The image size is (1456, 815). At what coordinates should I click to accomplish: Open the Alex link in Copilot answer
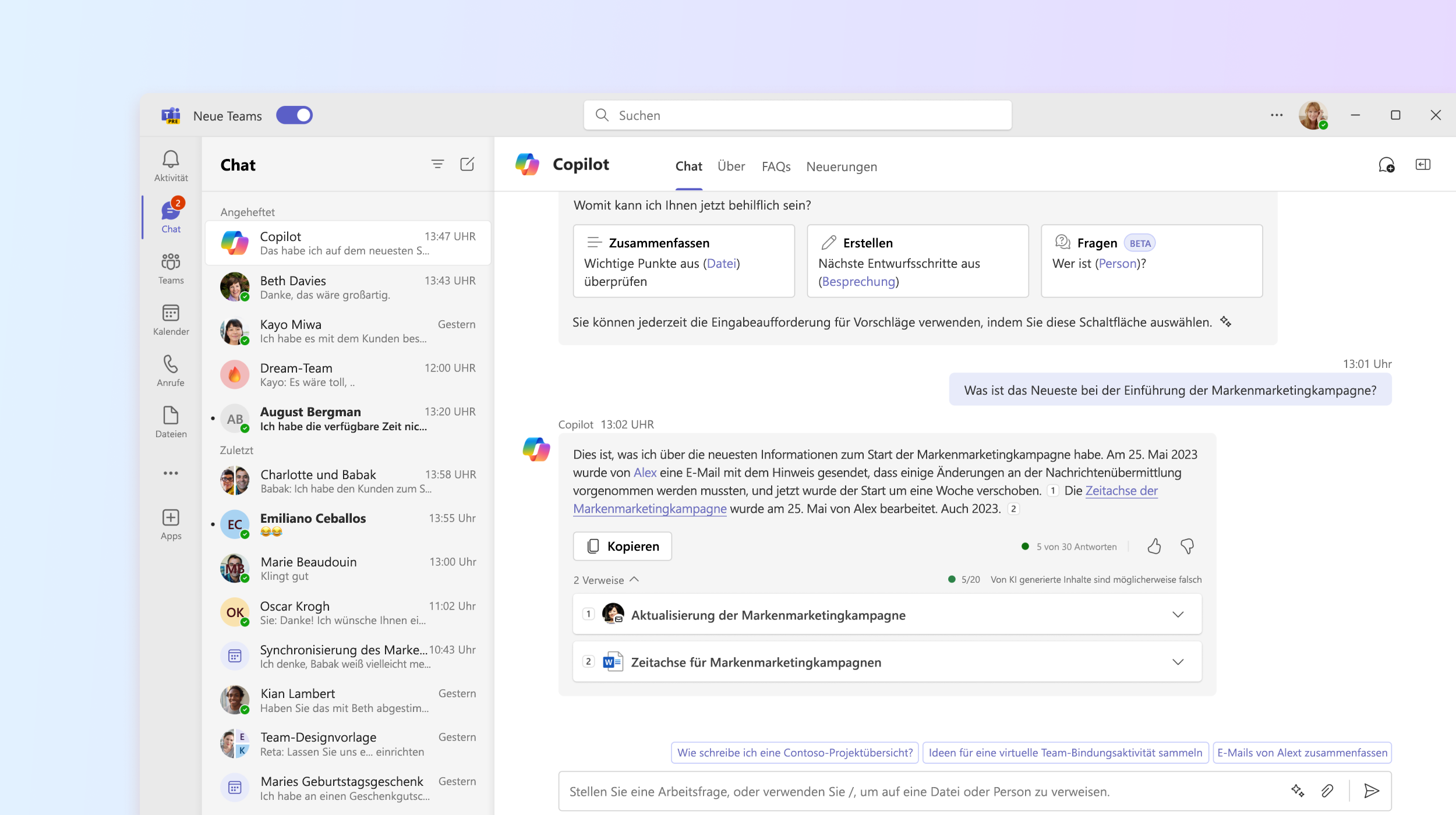click(645, 473)
